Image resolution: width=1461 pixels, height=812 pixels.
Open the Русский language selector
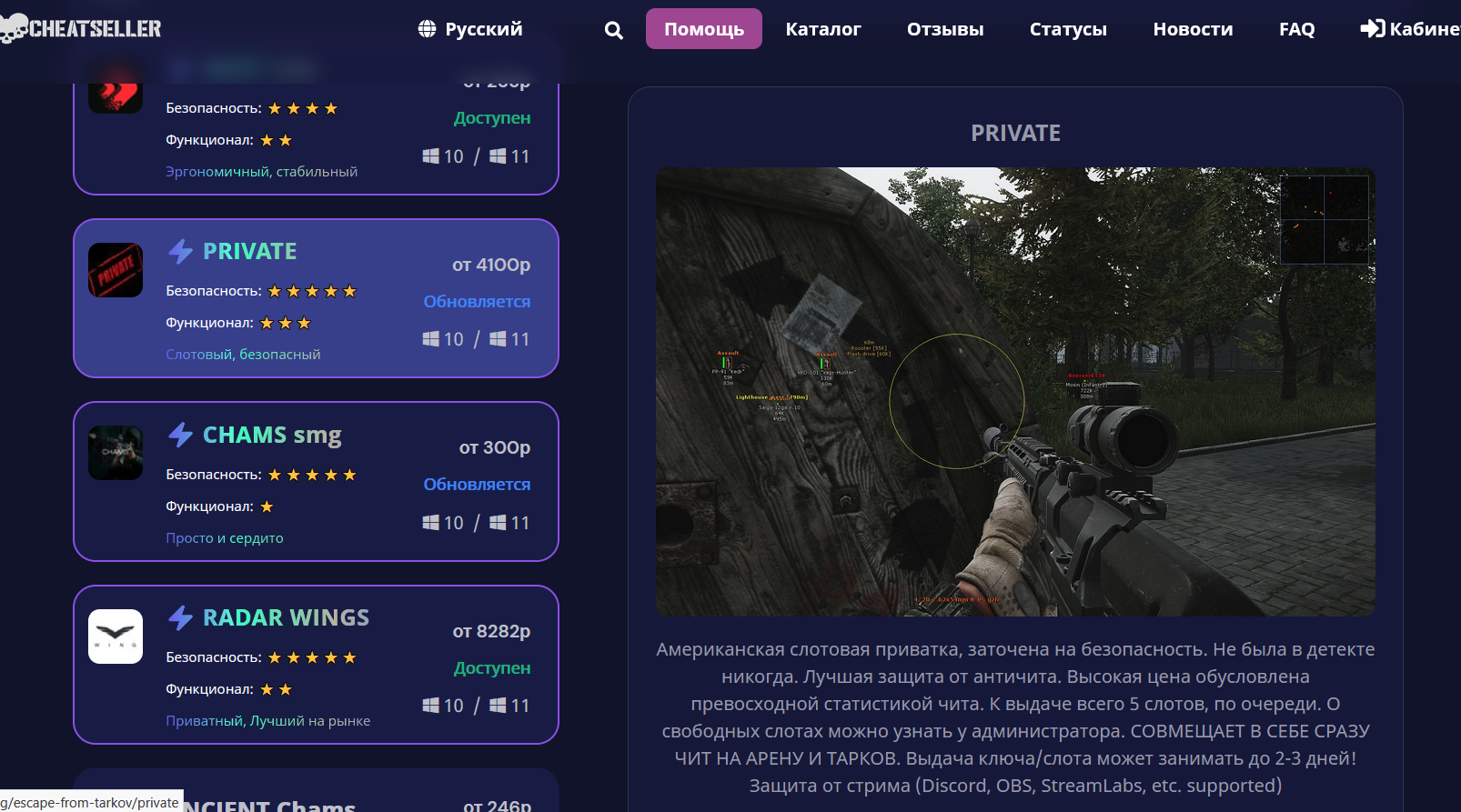[470, 29]
